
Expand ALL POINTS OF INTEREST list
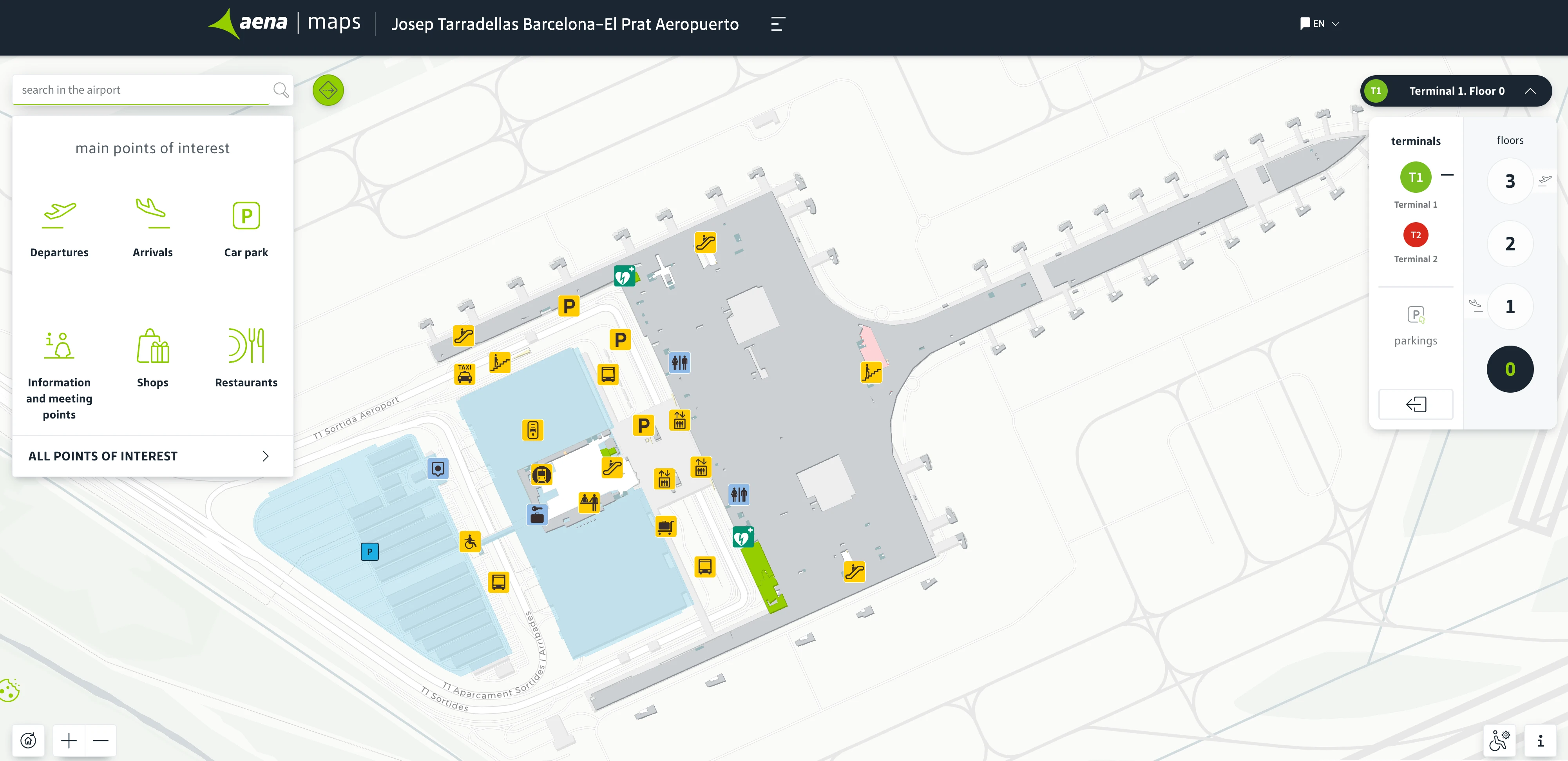tap(152, 456)
